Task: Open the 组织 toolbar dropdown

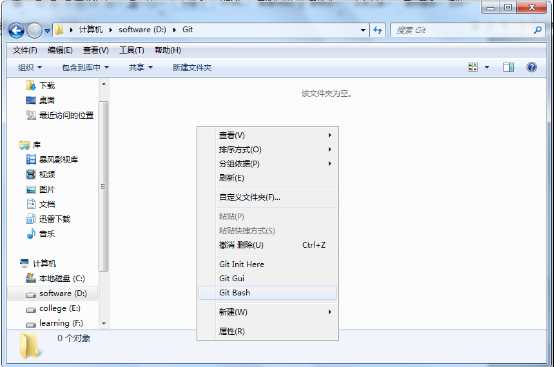Action: point(30,67)
